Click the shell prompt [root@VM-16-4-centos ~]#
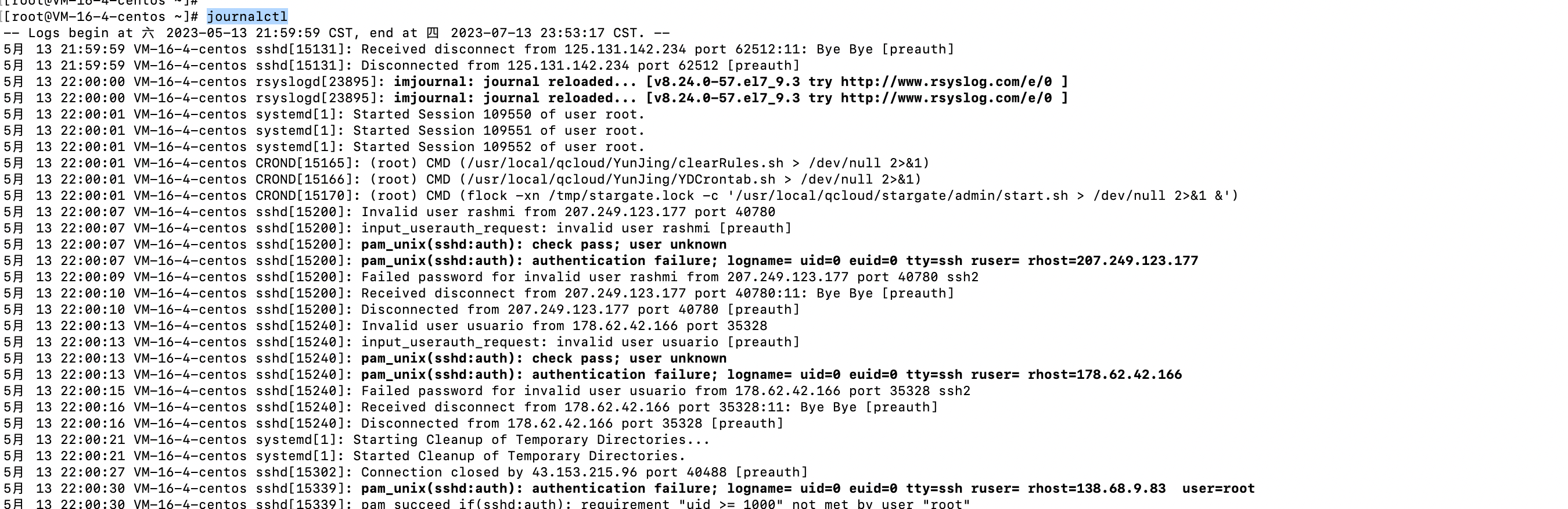1568x509 pixels. pyautogui.click(x=101, y=16)
